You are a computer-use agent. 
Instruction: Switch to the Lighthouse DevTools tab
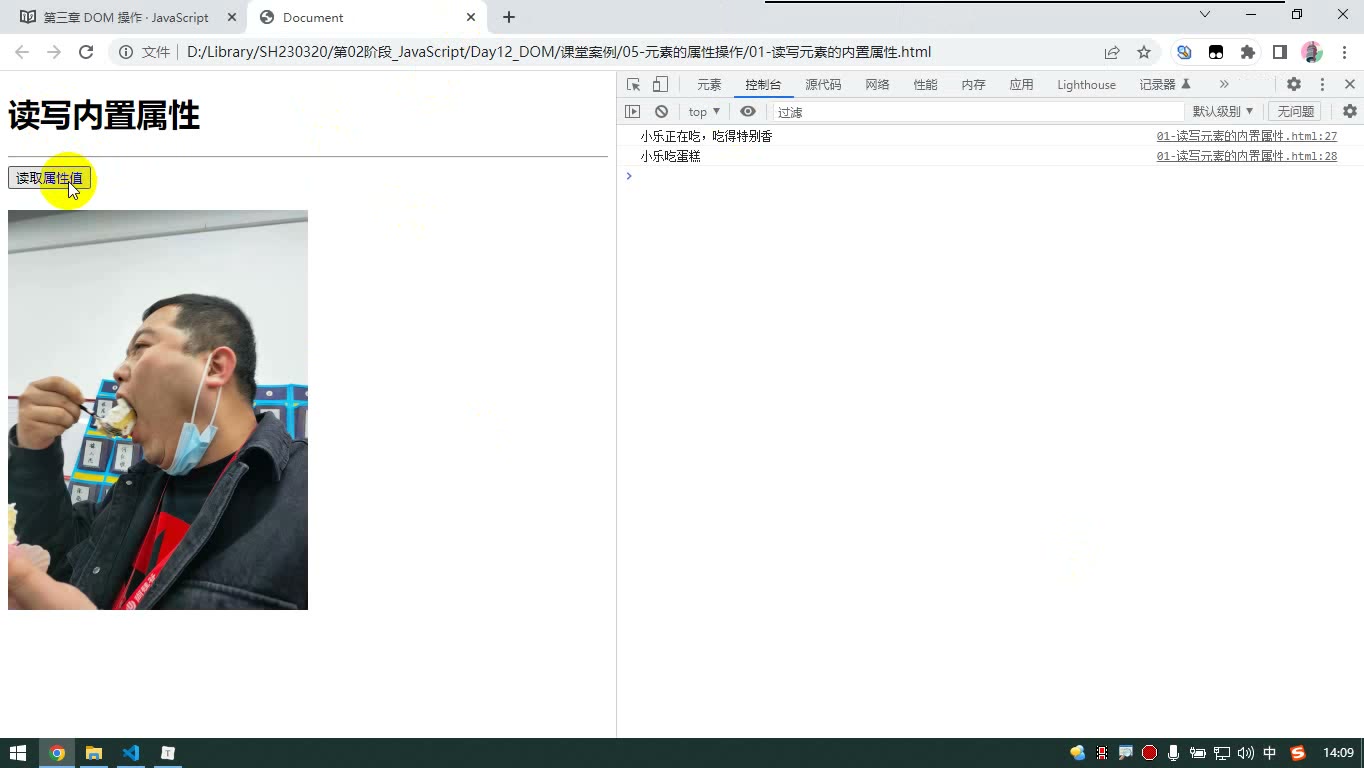point(1086,85)
